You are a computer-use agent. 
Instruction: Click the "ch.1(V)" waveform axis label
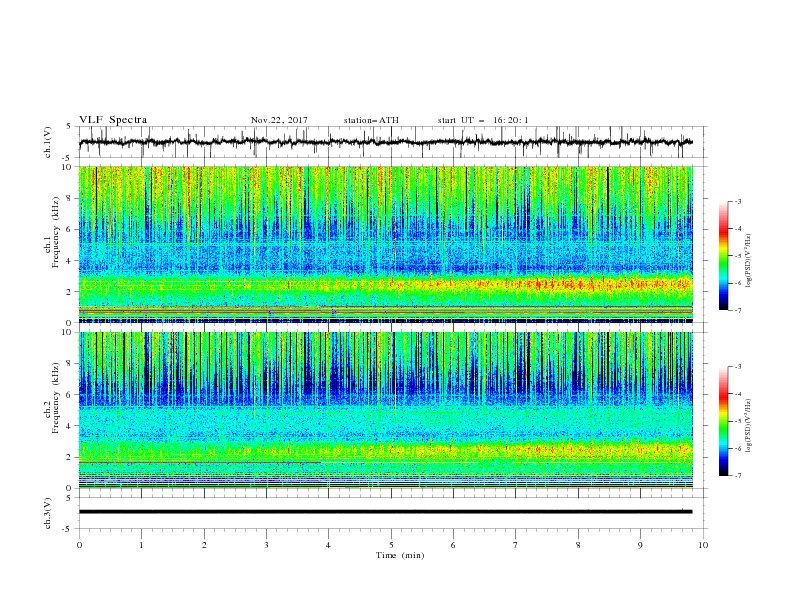[48, 142]
